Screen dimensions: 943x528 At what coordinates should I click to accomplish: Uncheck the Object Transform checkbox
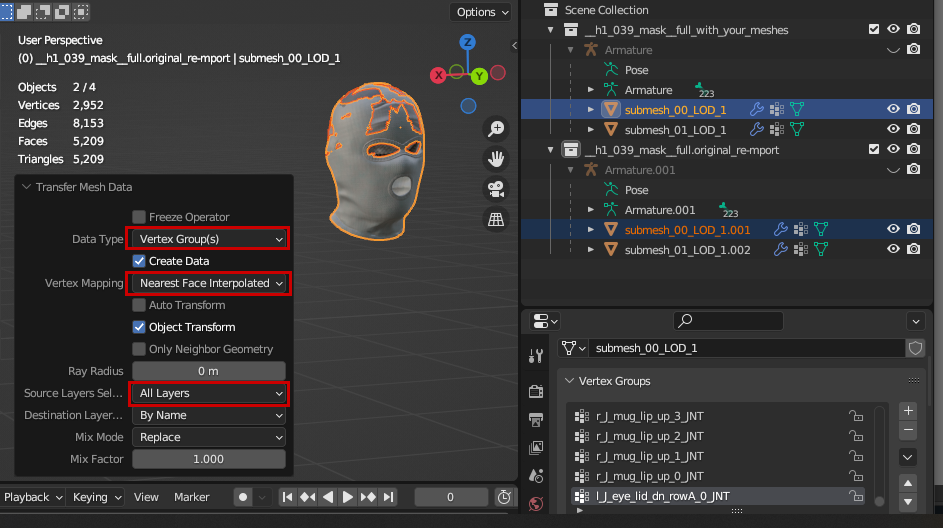click(x=140, y=327)
